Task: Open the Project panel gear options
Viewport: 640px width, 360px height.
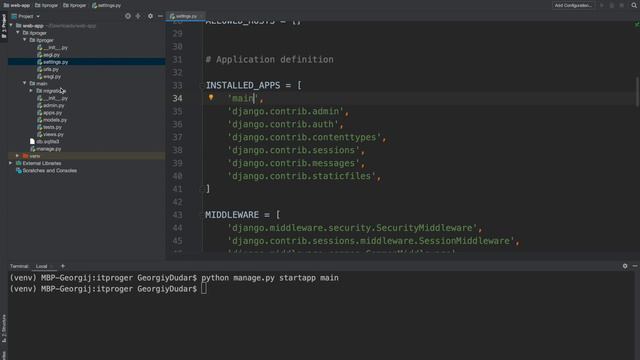Action: (150, 16)
